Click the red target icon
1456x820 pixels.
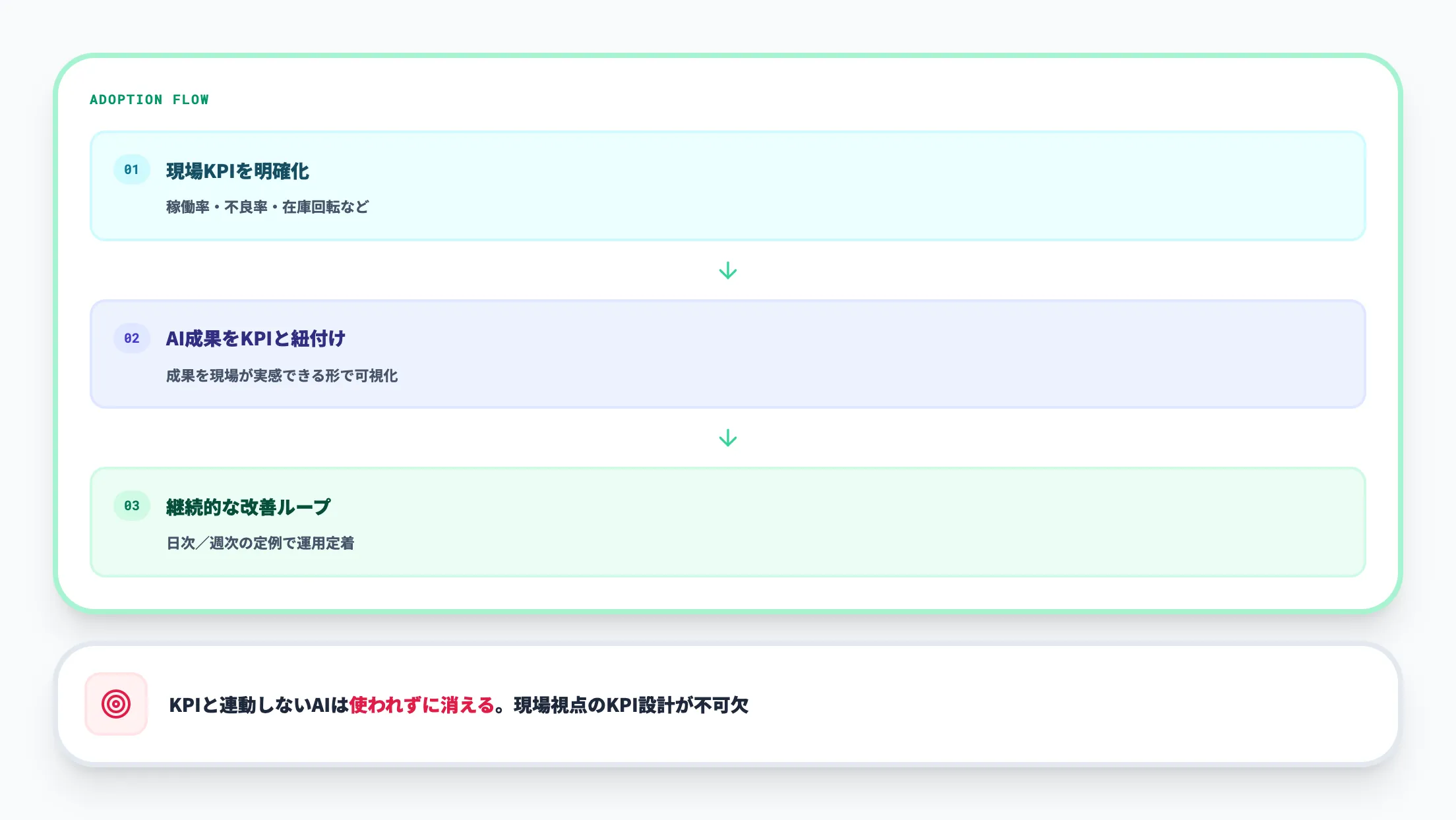116,704
